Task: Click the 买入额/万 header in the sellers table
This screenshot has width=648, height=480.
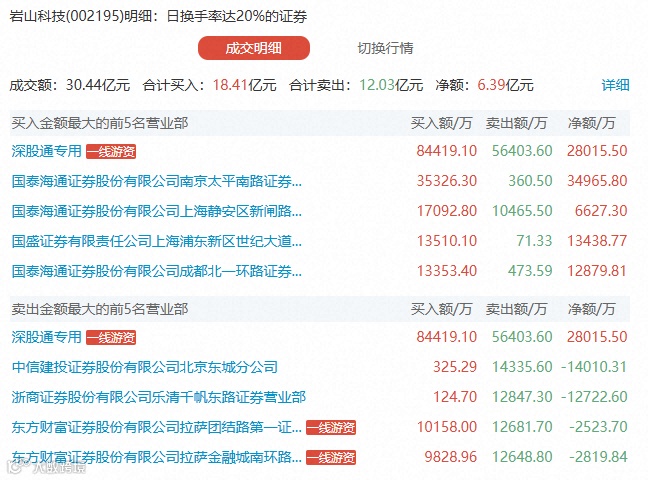Action: pyautogui.click(x=441, y=309)
